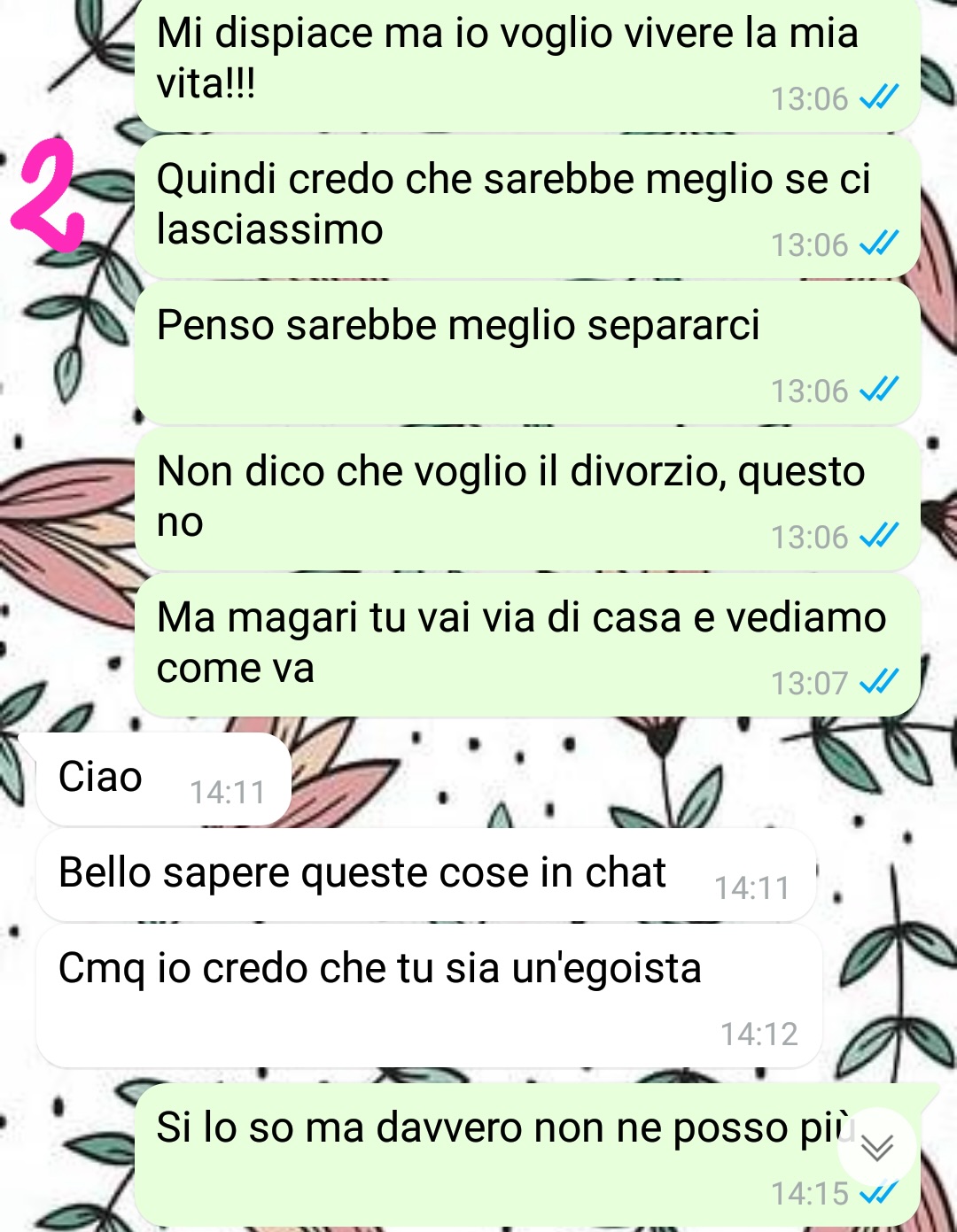Click the 14:11 timestamp next to Ciao

228,792
